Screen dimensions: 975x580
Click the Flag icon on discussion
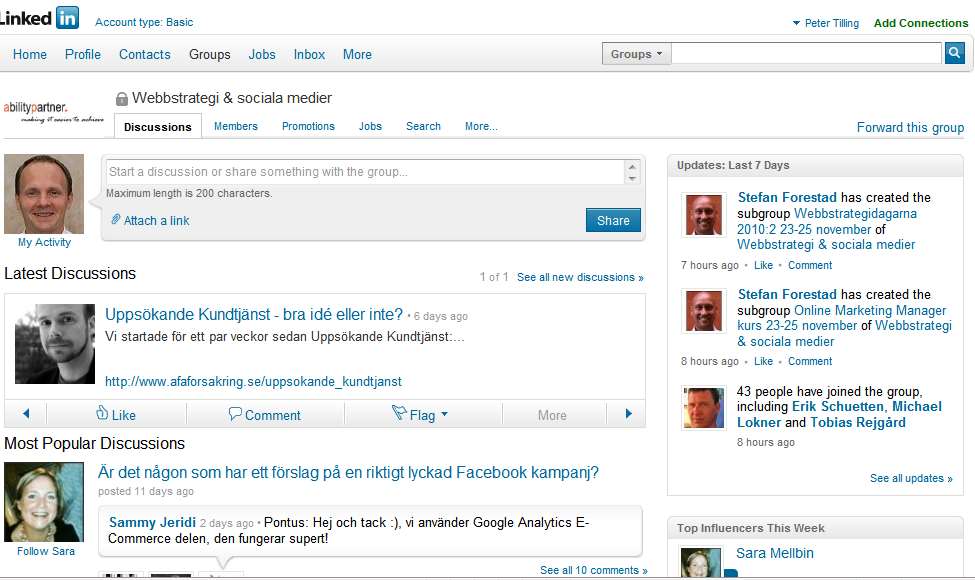tap(399, 413)
